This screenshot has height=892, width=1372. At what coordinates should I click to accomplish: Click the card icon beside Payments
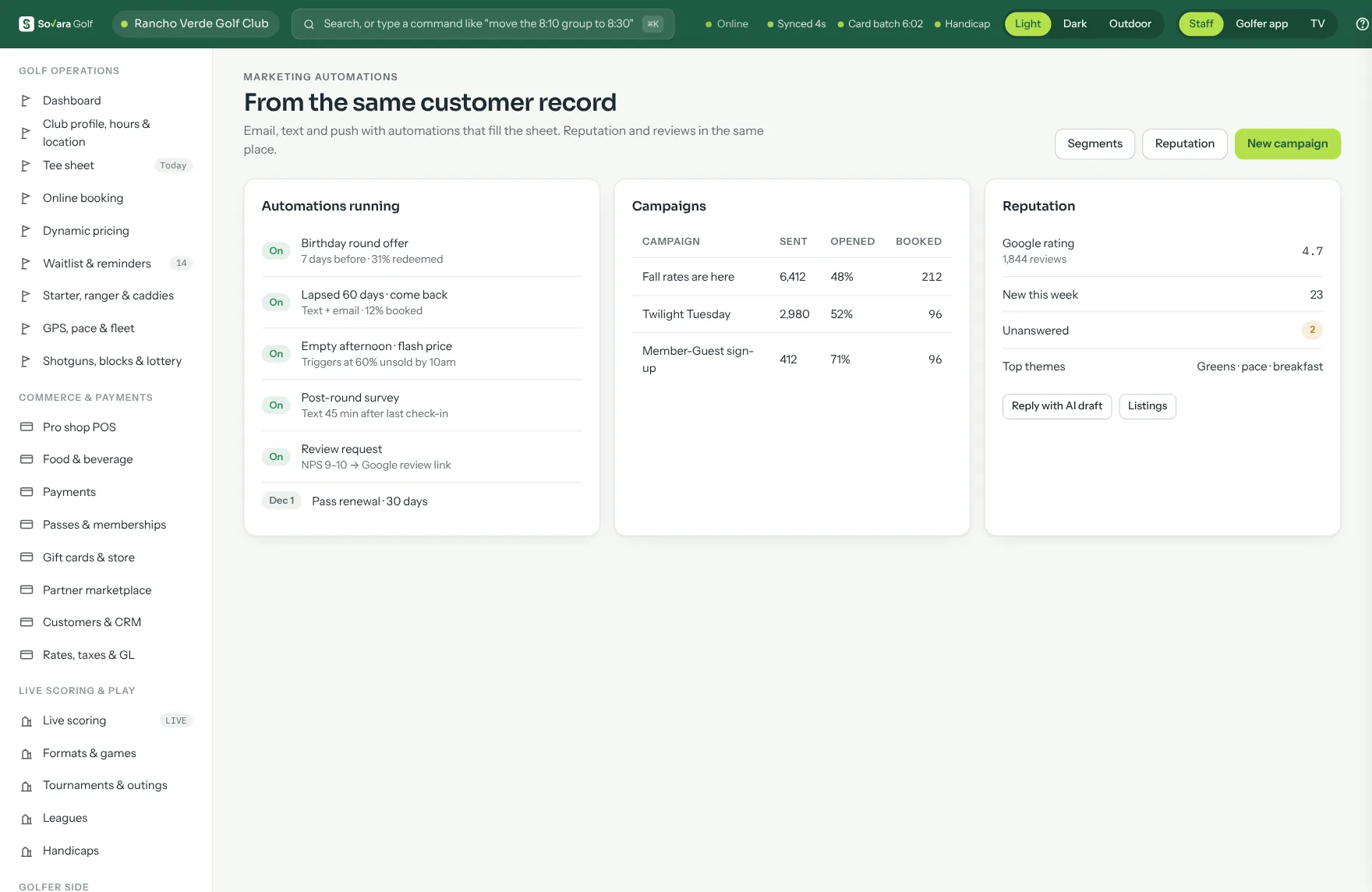click(27, 492)
